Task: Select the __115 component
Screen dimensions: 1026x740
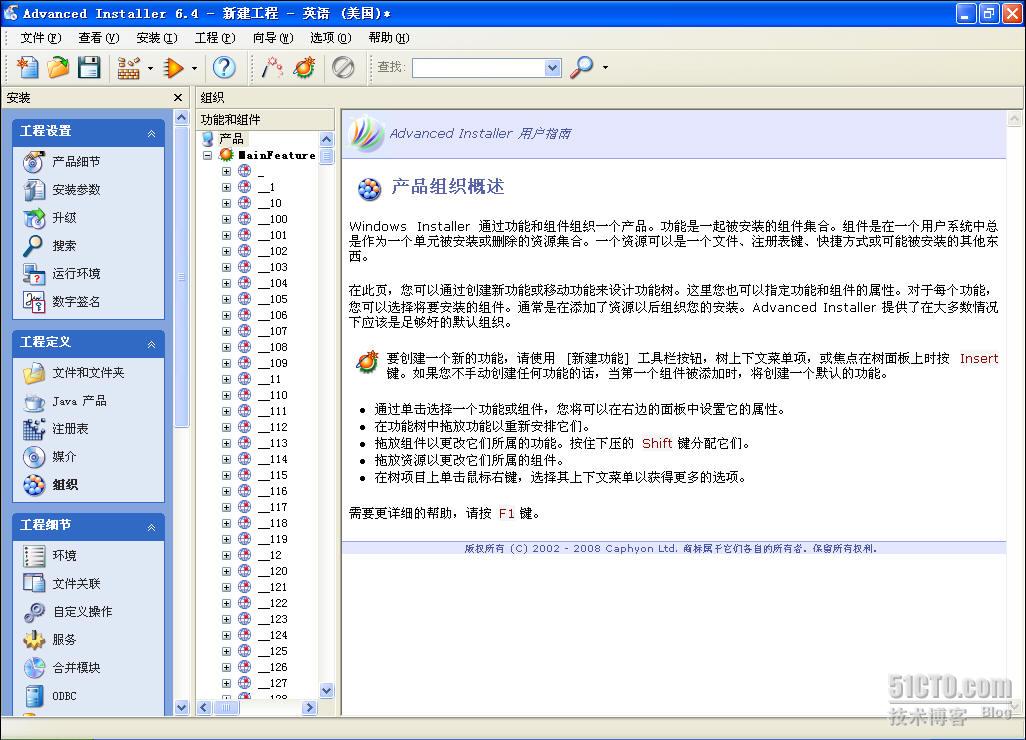Action: tap(273, 475)
